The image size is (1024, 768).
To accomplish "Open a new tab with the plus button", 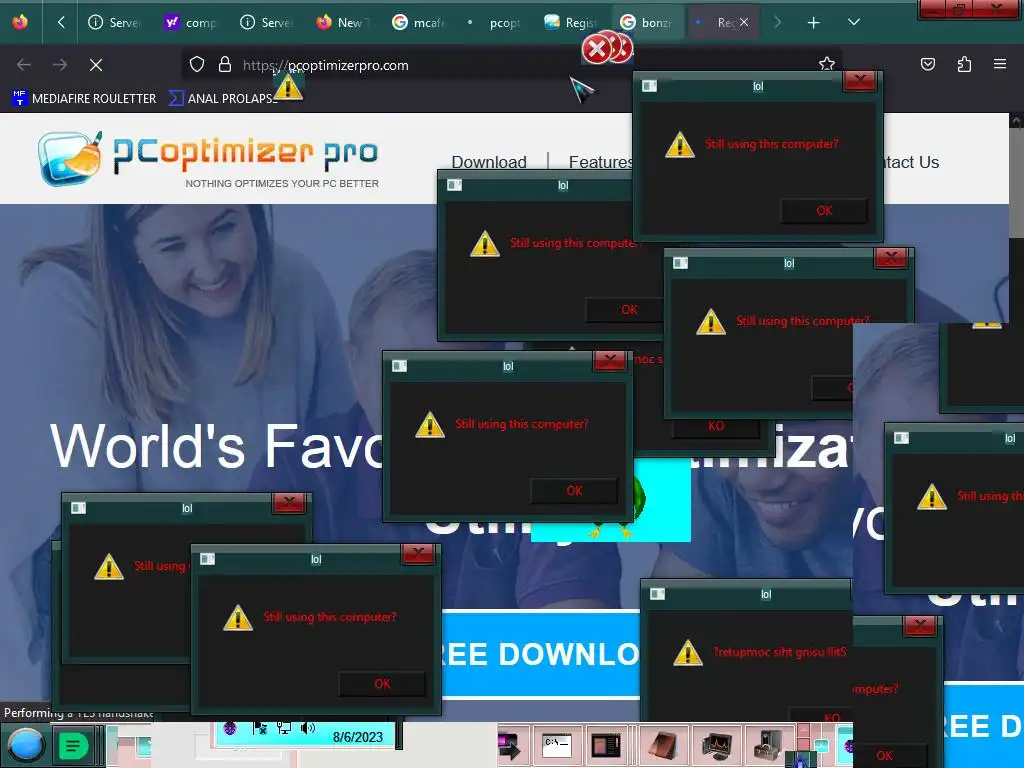I will click(813, 23).
